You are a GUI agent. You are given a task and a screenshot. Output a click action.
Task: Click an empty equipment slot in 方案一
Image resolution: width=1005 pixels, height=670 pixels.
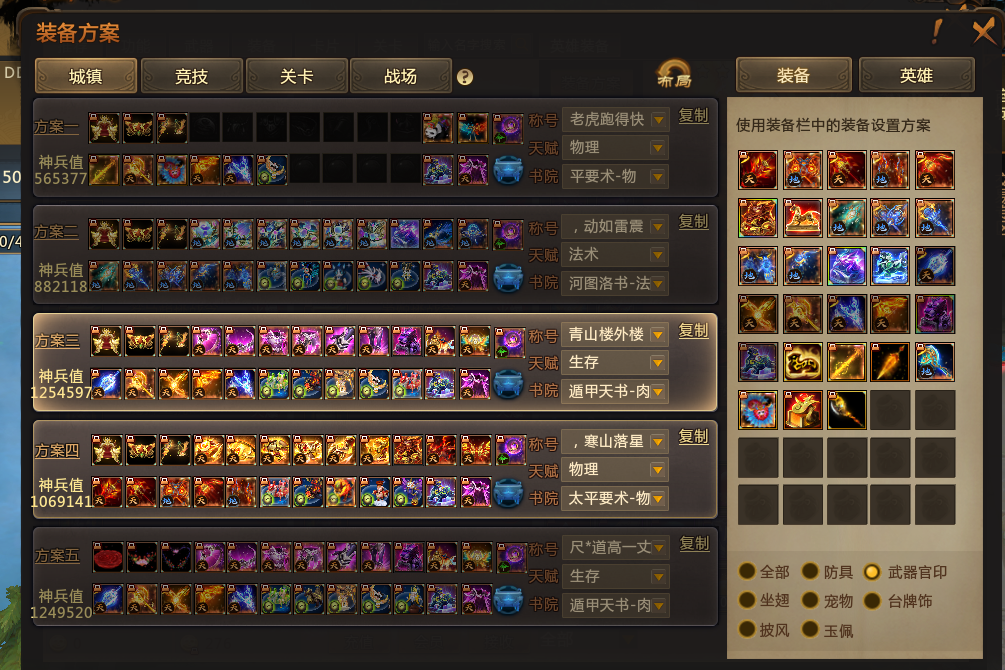(205, 128)
